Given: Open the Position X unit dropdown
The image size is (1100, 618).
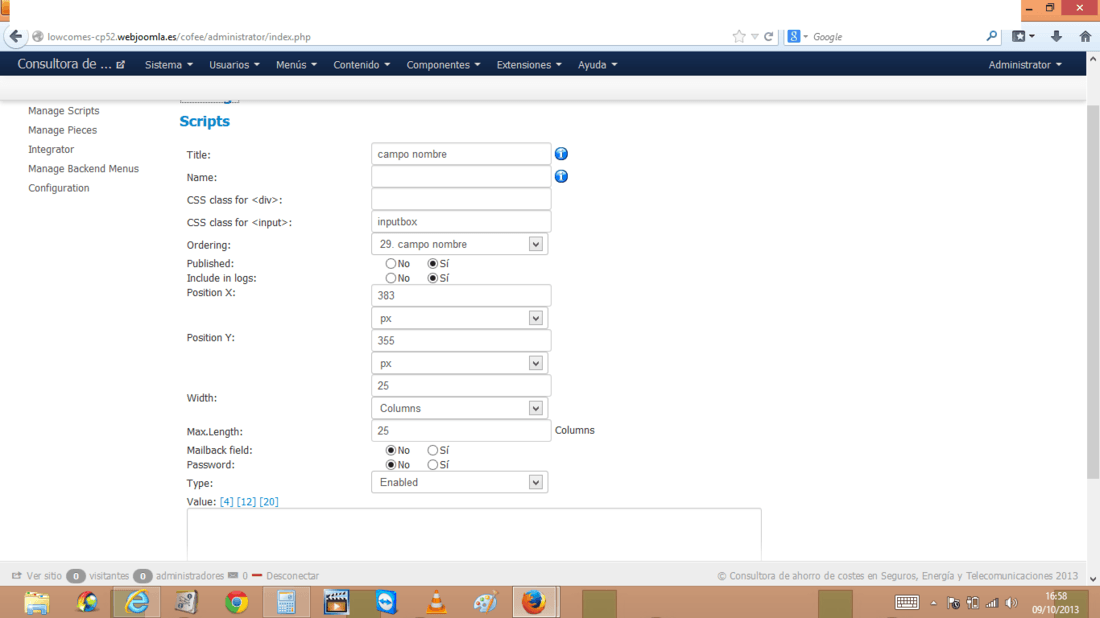Looking at the screenshot, I should click(x=460, y=318).
